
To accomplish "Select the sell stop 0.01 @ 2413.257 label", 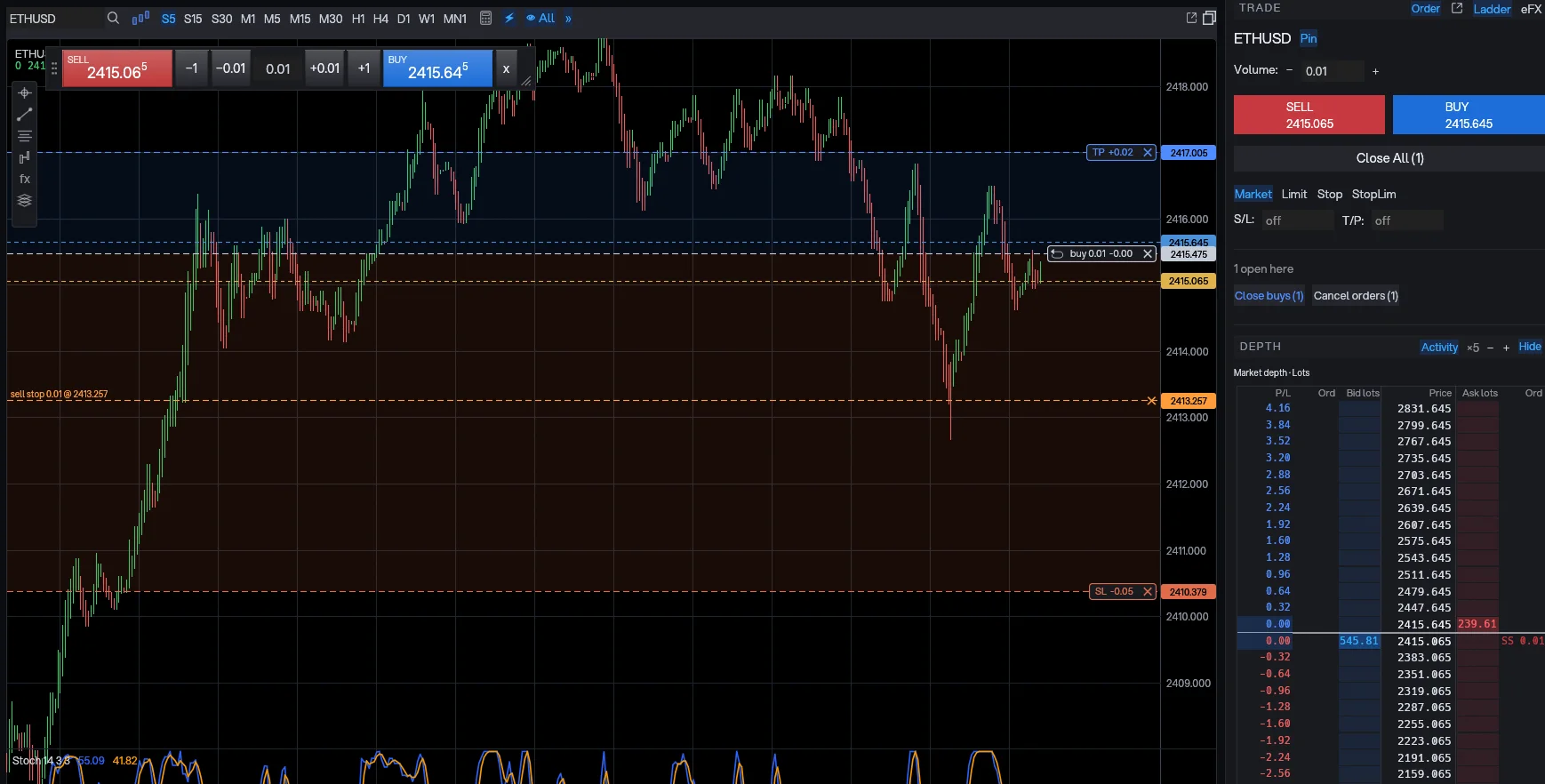I will pyautogui.click(x=59, y=394).
